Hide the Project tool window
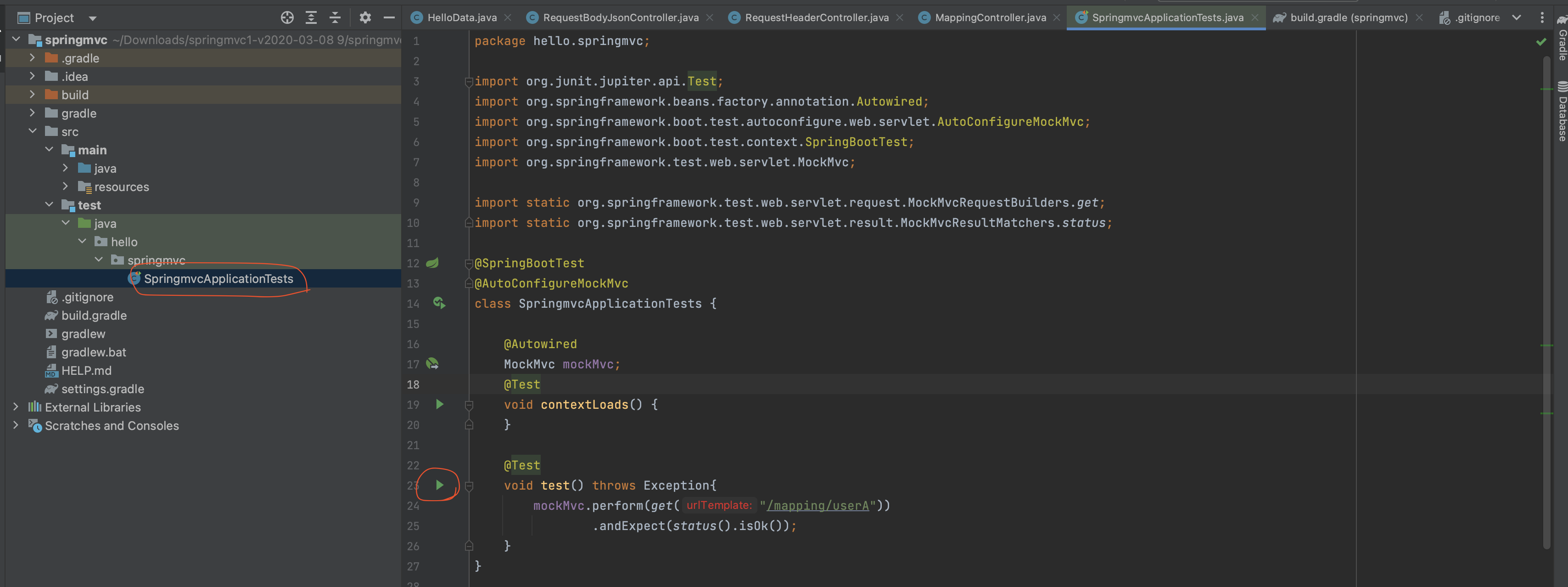This screenshot has height=587, width=1568. tap(389, 17)
